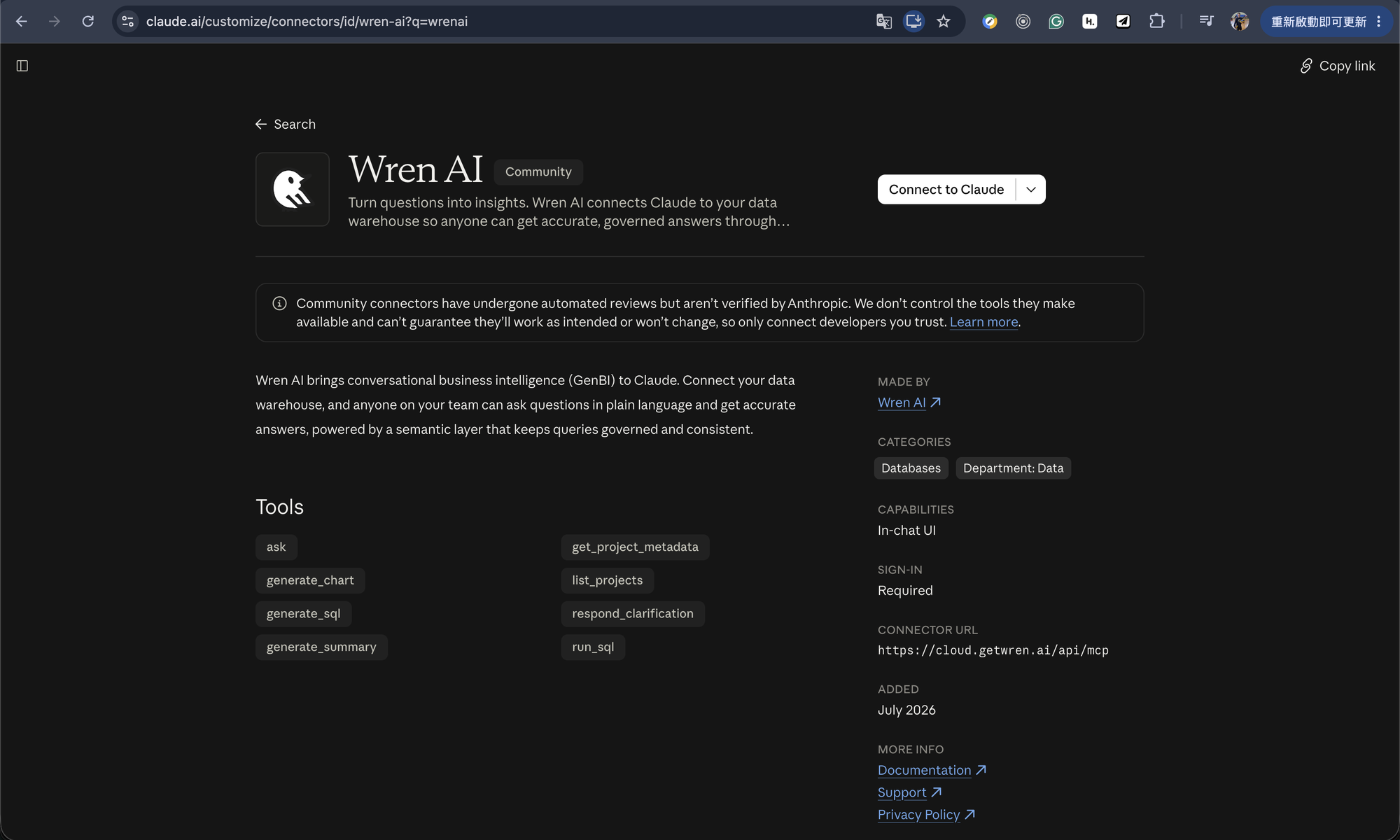Open the Documentation link
The width and height of the screenshot is (1400, 840).
point(932,770)
